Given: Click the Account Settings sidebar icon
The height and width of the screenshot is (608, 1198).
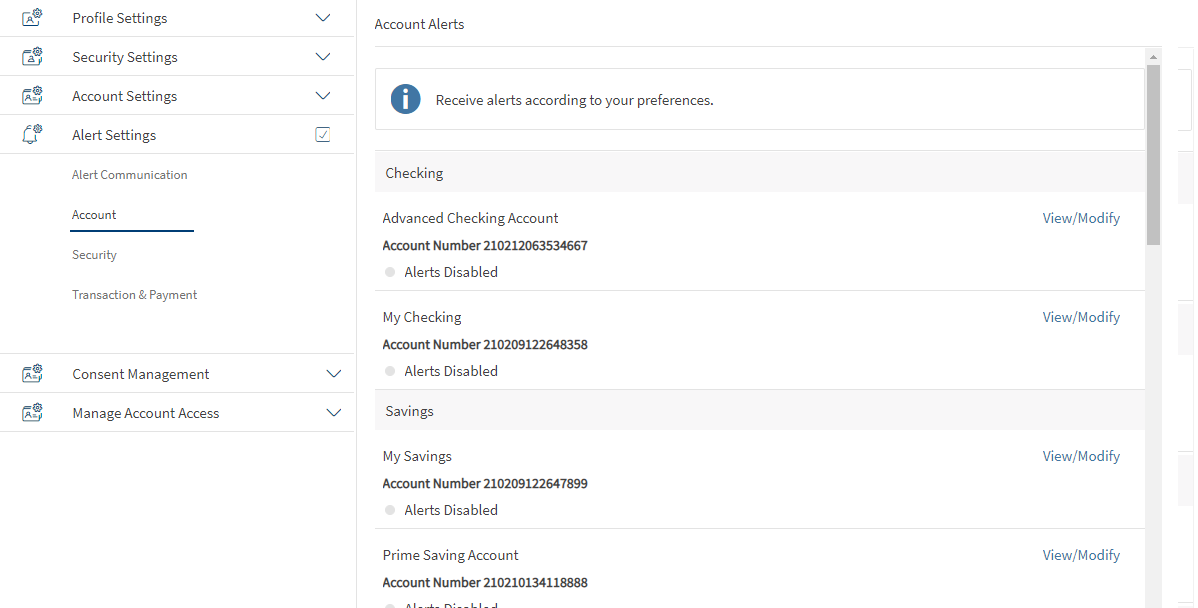Looking at the screenshot, I should pyautogui.click(x=32, y=96).
